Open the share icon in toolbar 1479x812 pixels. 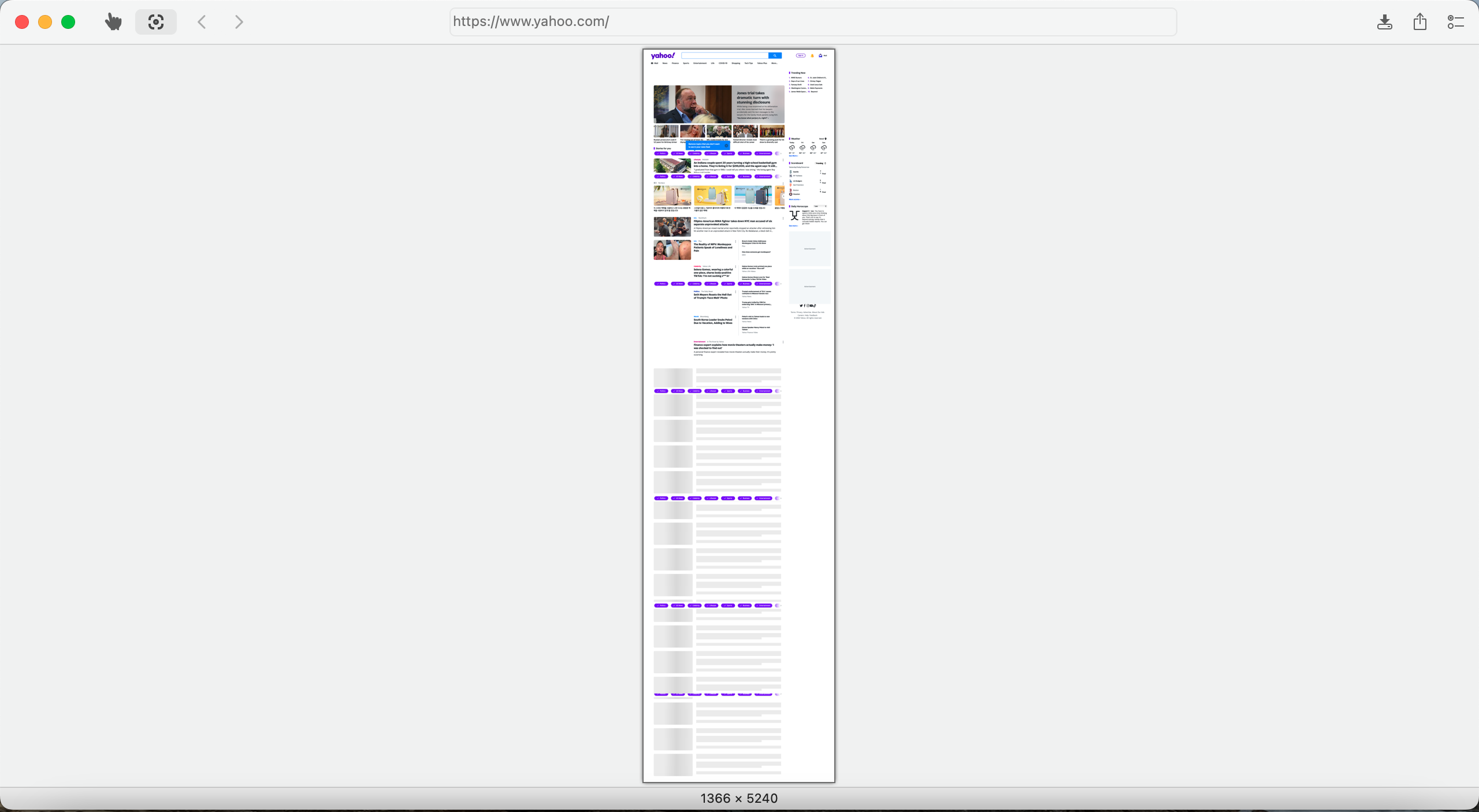1419,22
